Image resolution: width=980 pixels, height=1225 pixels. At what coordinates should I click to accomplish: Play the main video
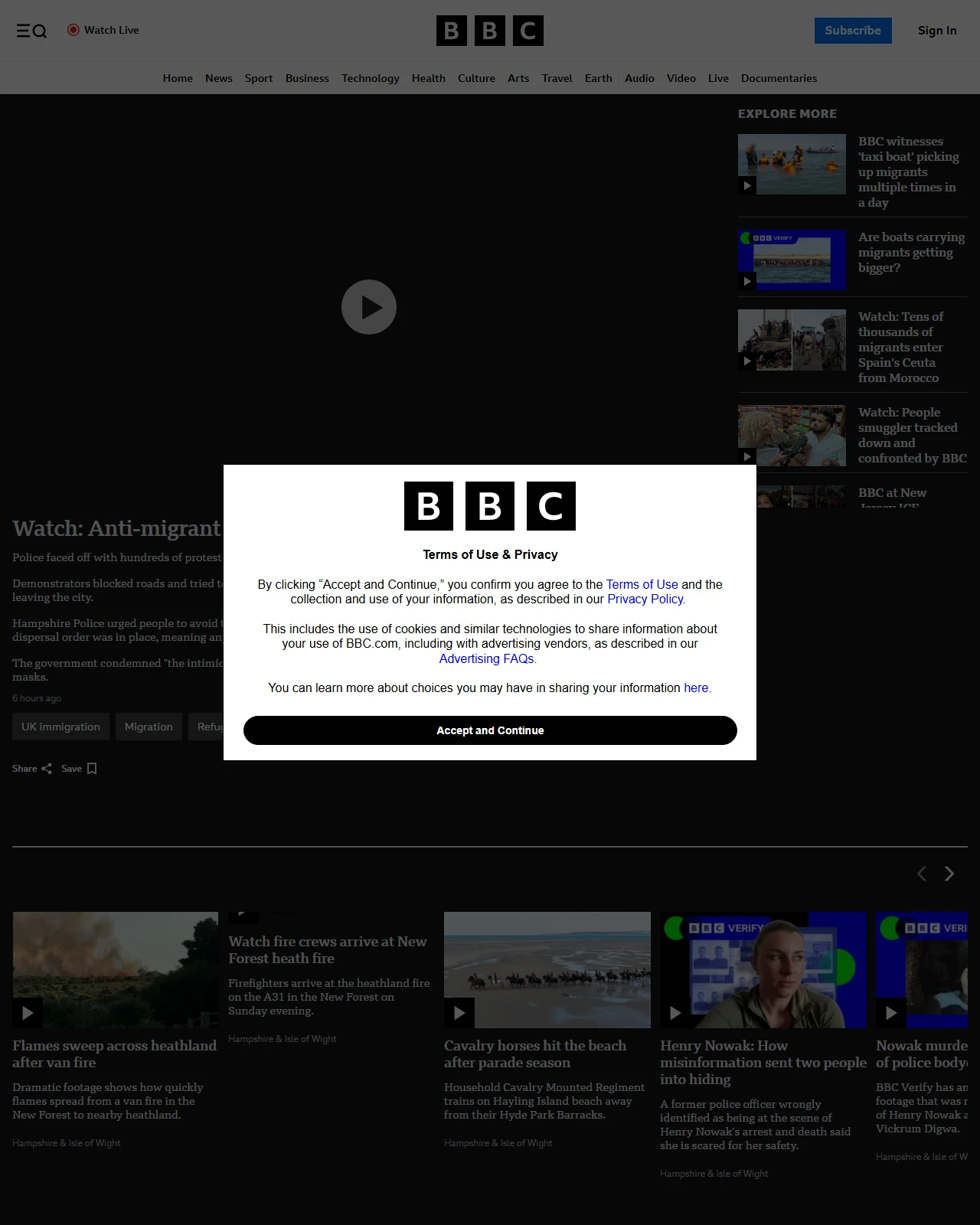pyautogui.click(x=369, y=307)
